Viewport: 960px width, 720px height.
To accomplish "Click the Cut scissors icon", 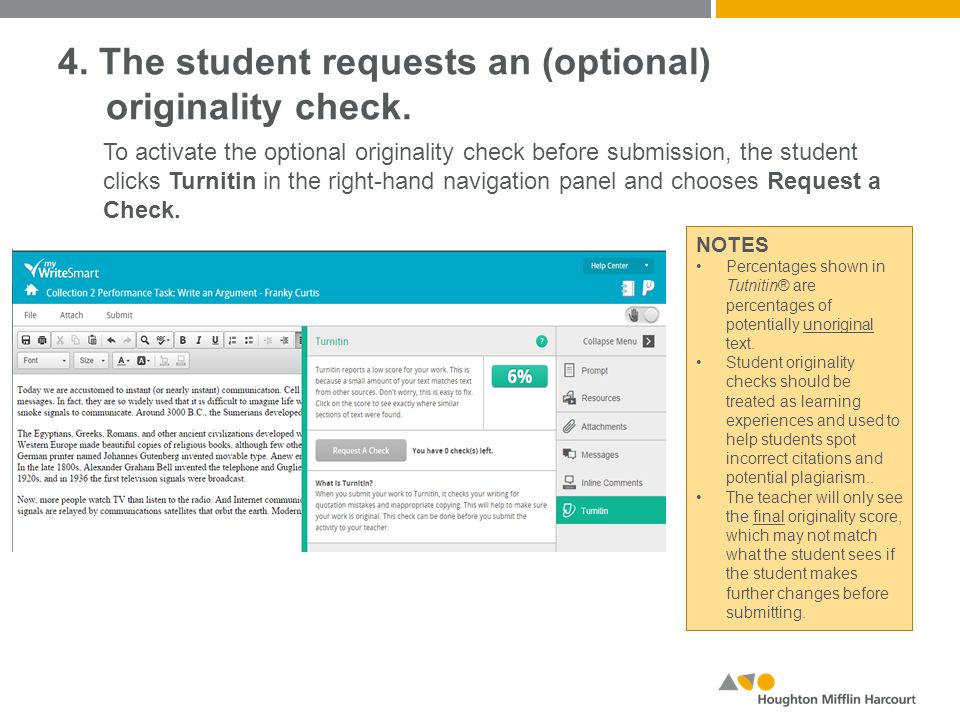I will [60, 340].
